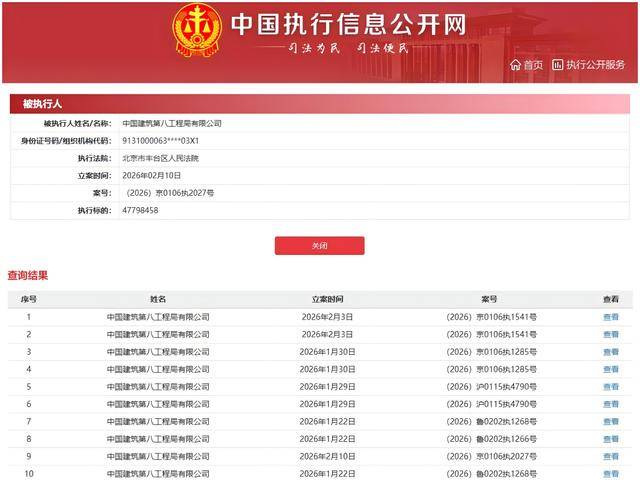
Task: View details for row 6 entry
Action: tap(610, 404)
